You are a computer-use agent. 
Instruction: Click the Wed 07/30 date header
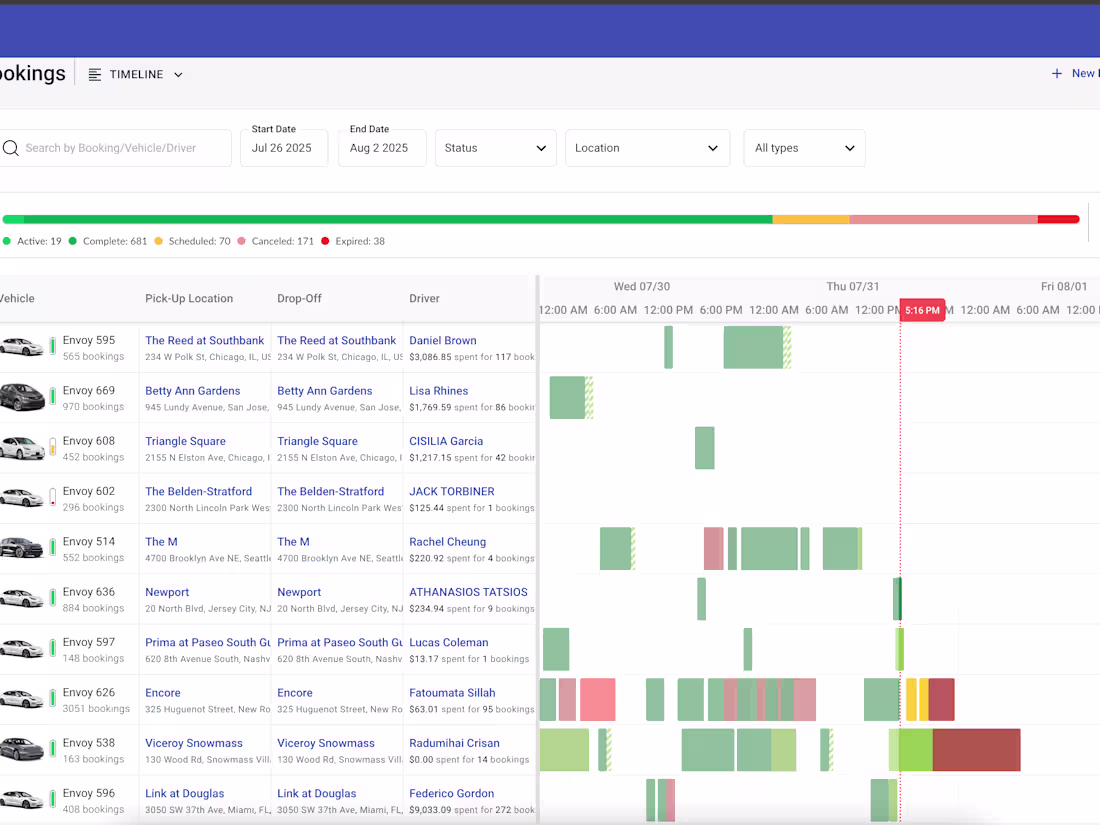[x=642, y=286]
